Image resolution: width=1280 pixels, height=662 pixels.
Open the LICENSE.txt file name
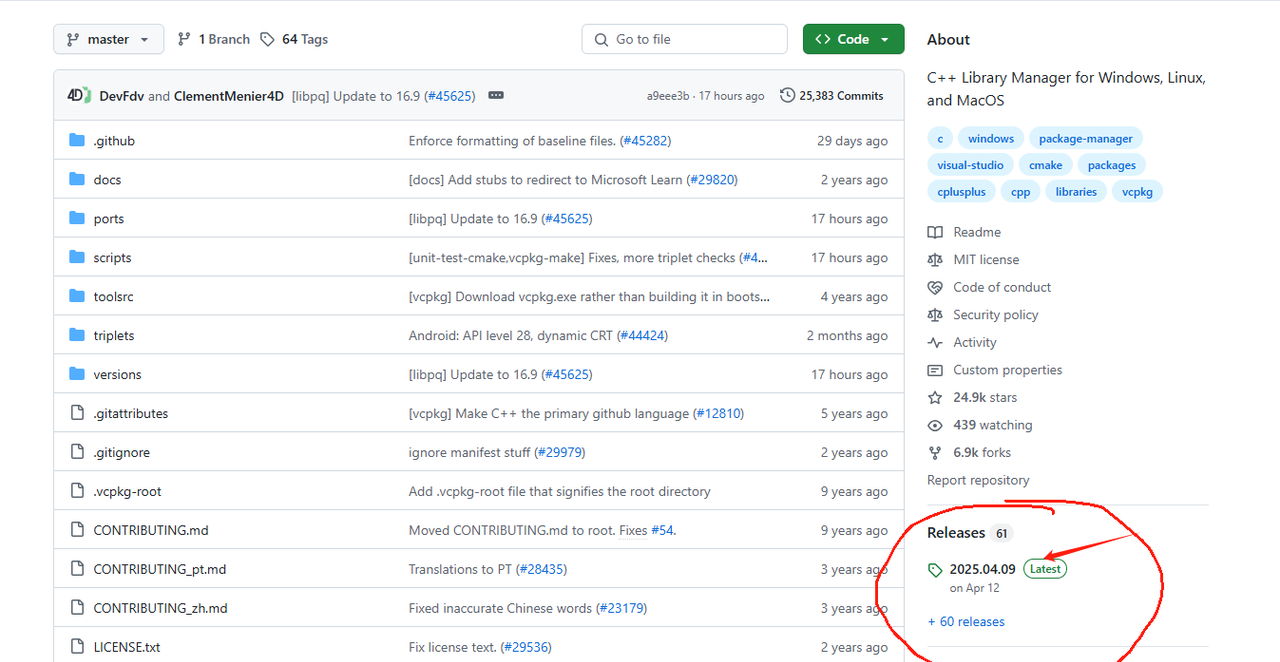coord(127,647)
